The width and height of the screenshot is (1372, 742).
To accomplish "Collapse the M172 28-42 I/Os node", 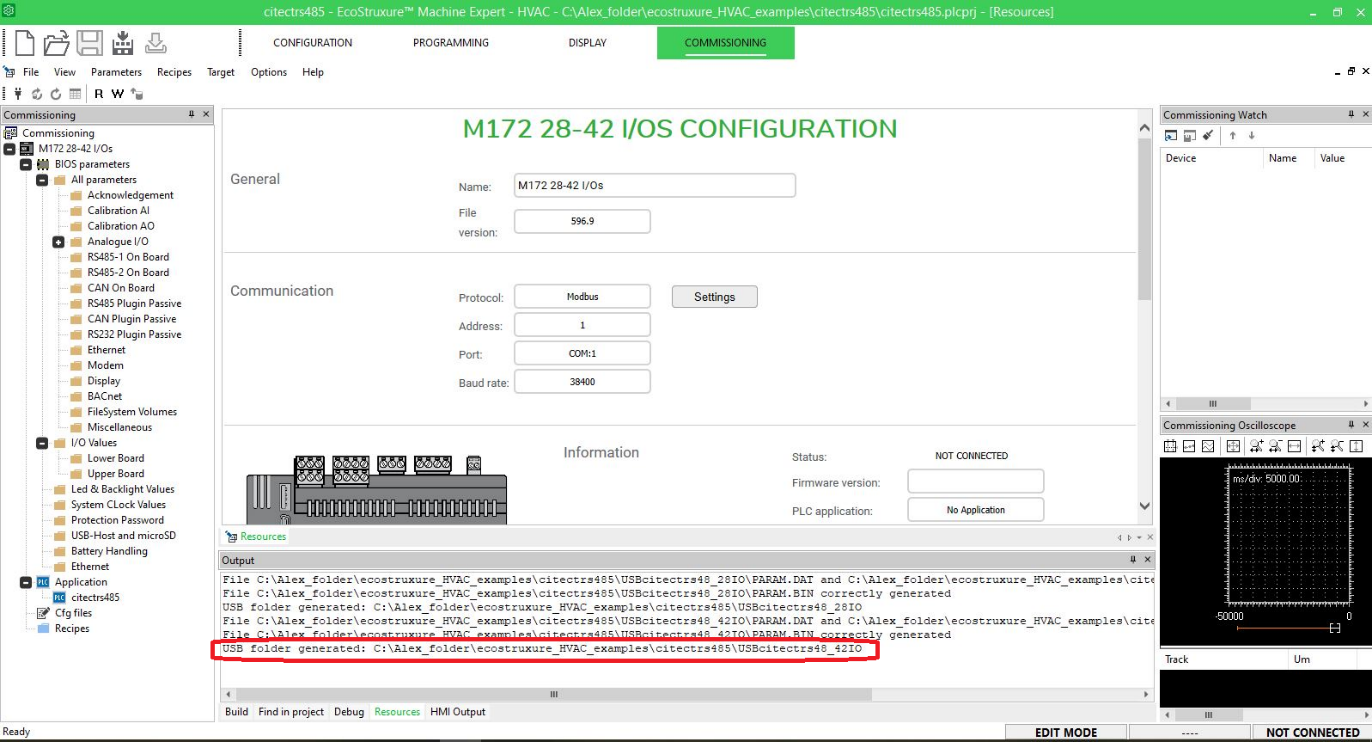I will pos(10,149).
